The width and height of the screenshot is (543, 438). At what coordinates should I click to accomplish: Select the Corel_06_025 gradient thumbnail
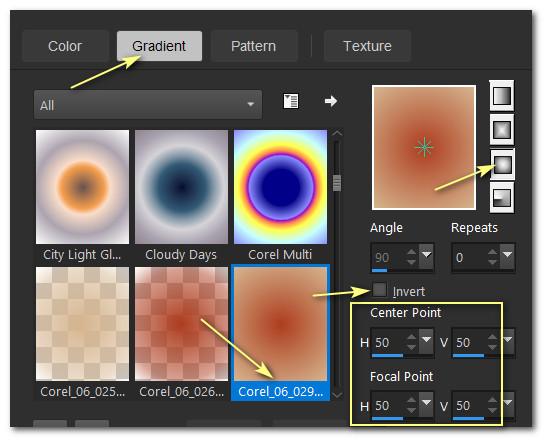pyautogui.click(x=82, y=324)
